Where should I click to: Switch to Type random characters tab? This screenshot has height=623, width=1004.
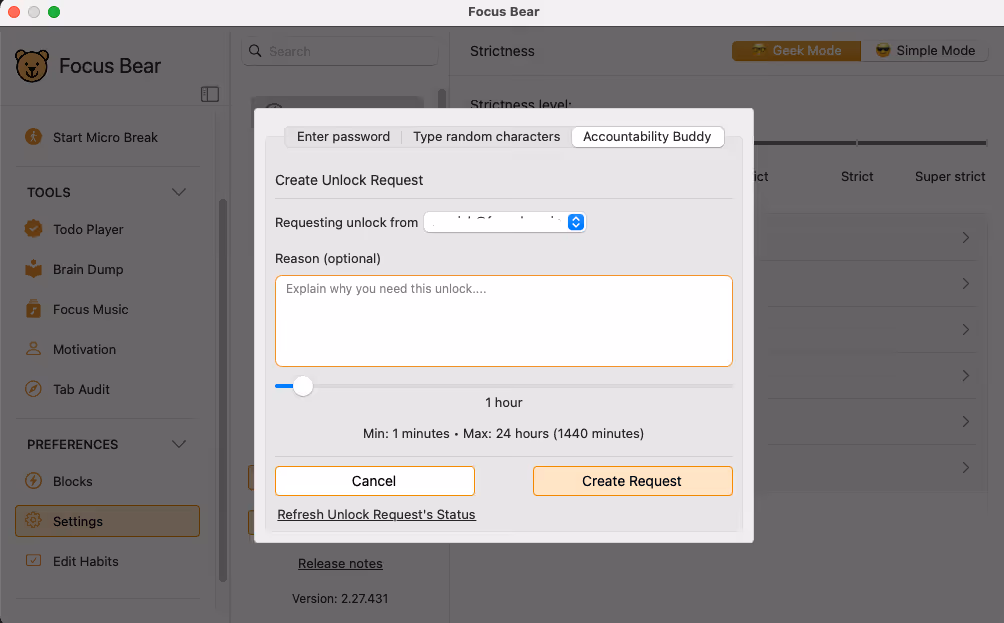[x=487, y=136]
